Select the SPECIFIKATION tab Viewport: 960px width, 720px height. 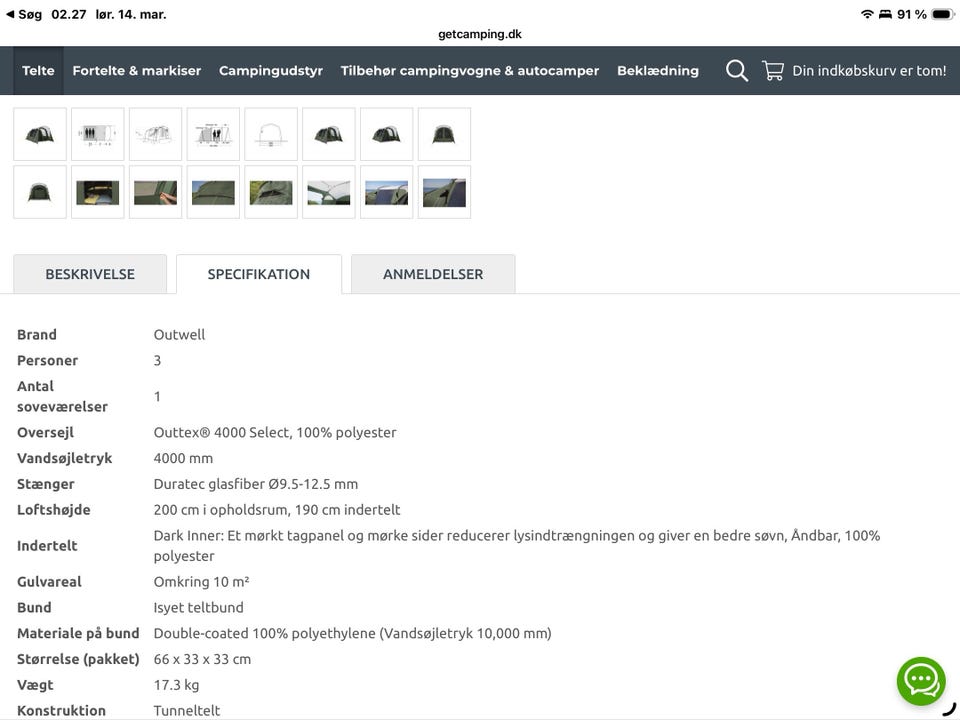point(258,274)
